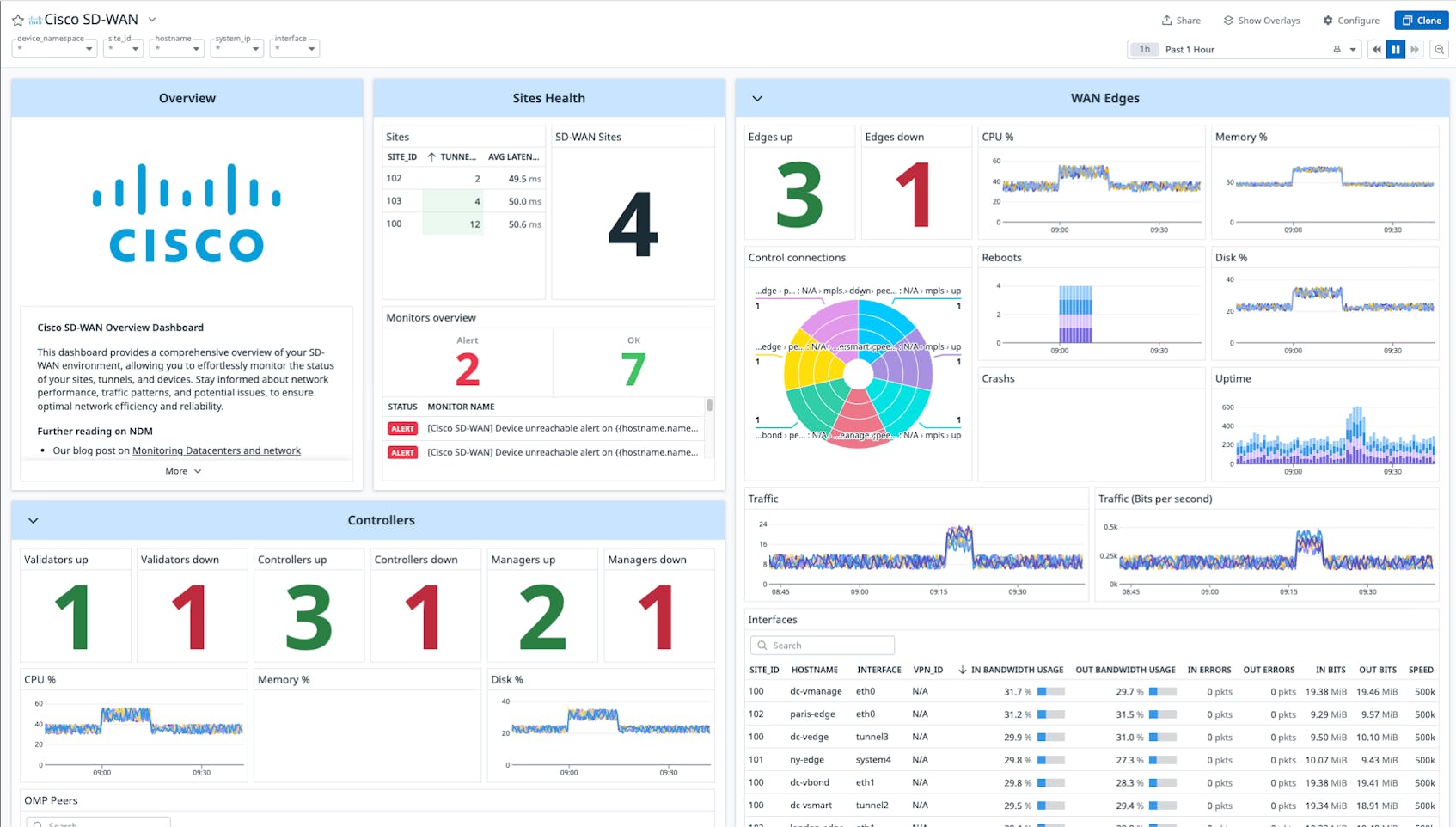Collapse the Controllers section
1456x827 pixels.
[x=34, y=520]
